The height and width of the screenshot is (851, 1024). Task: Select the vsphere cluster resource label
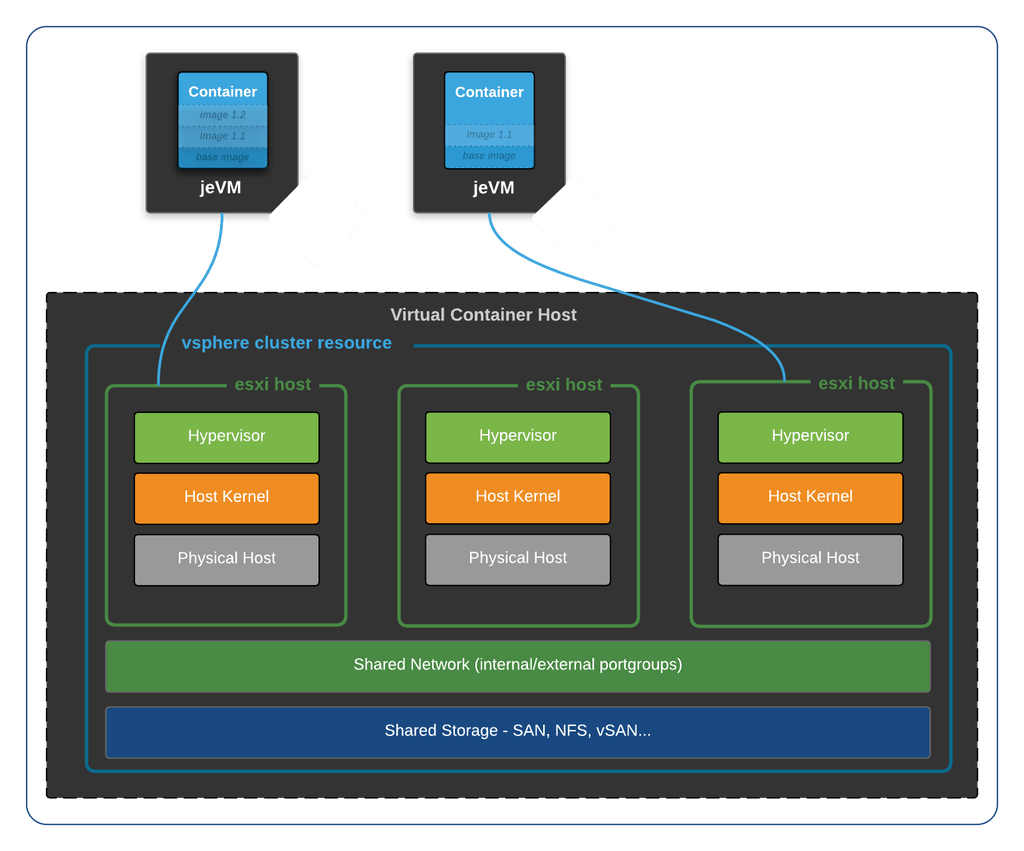coord(287,343)
